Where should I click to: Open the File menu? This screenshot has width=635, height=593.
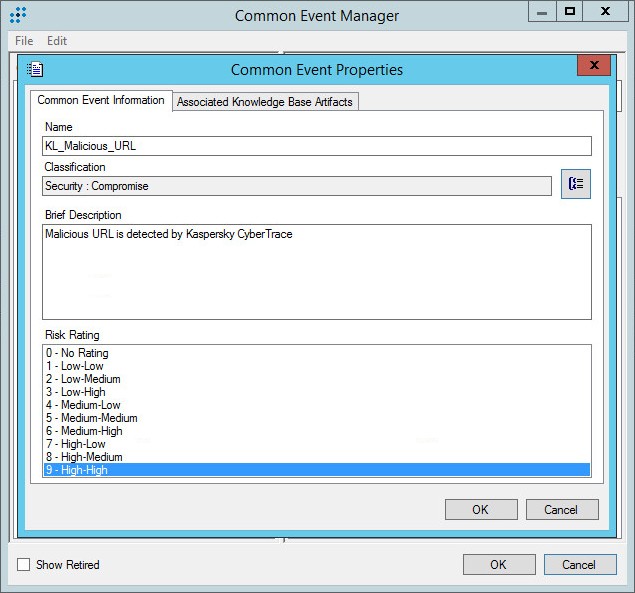pyautogui.click(x=24, y=41)
